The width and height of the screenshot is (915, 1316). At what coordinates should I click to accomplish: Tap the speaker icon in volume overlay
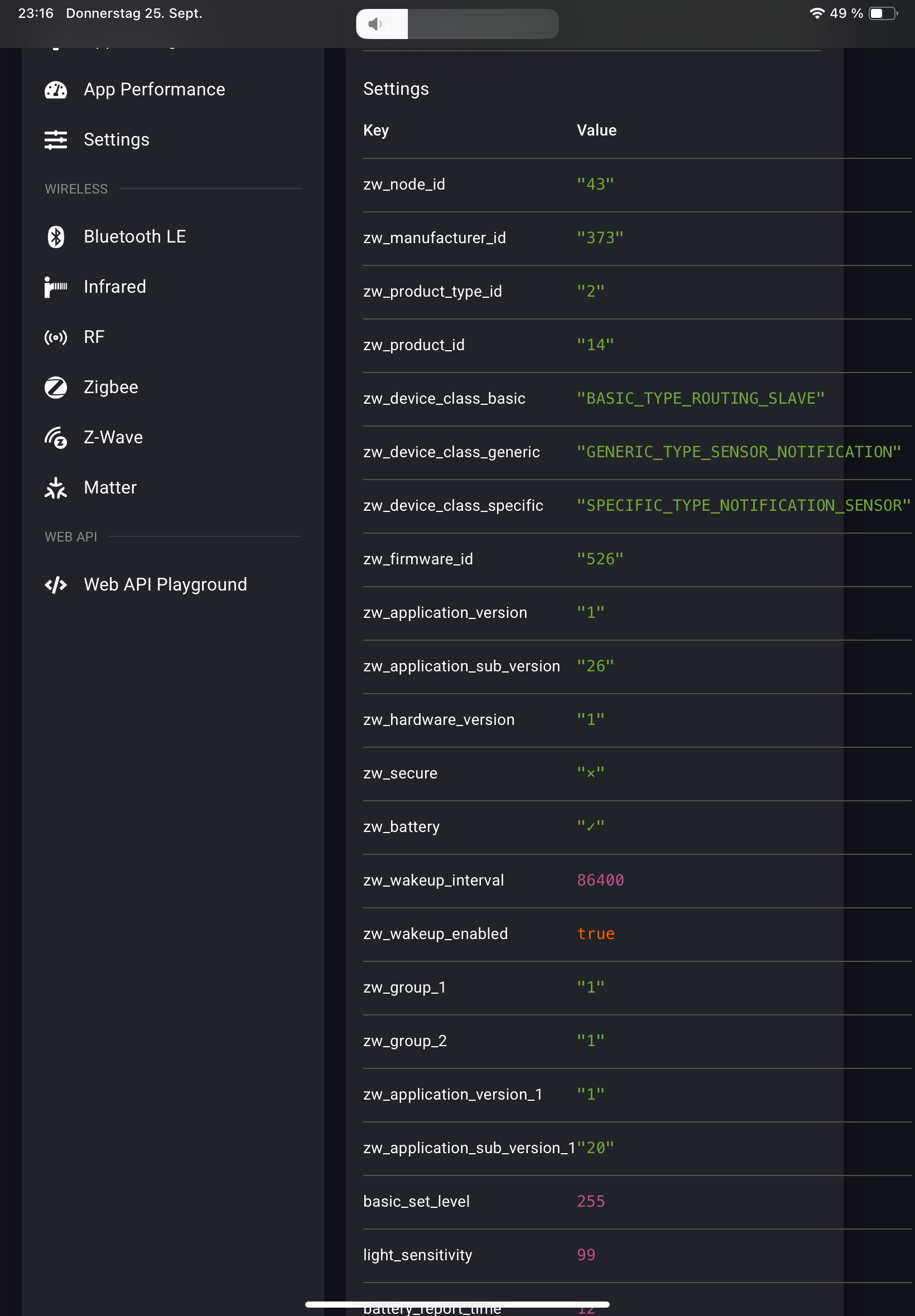point(375,24)
